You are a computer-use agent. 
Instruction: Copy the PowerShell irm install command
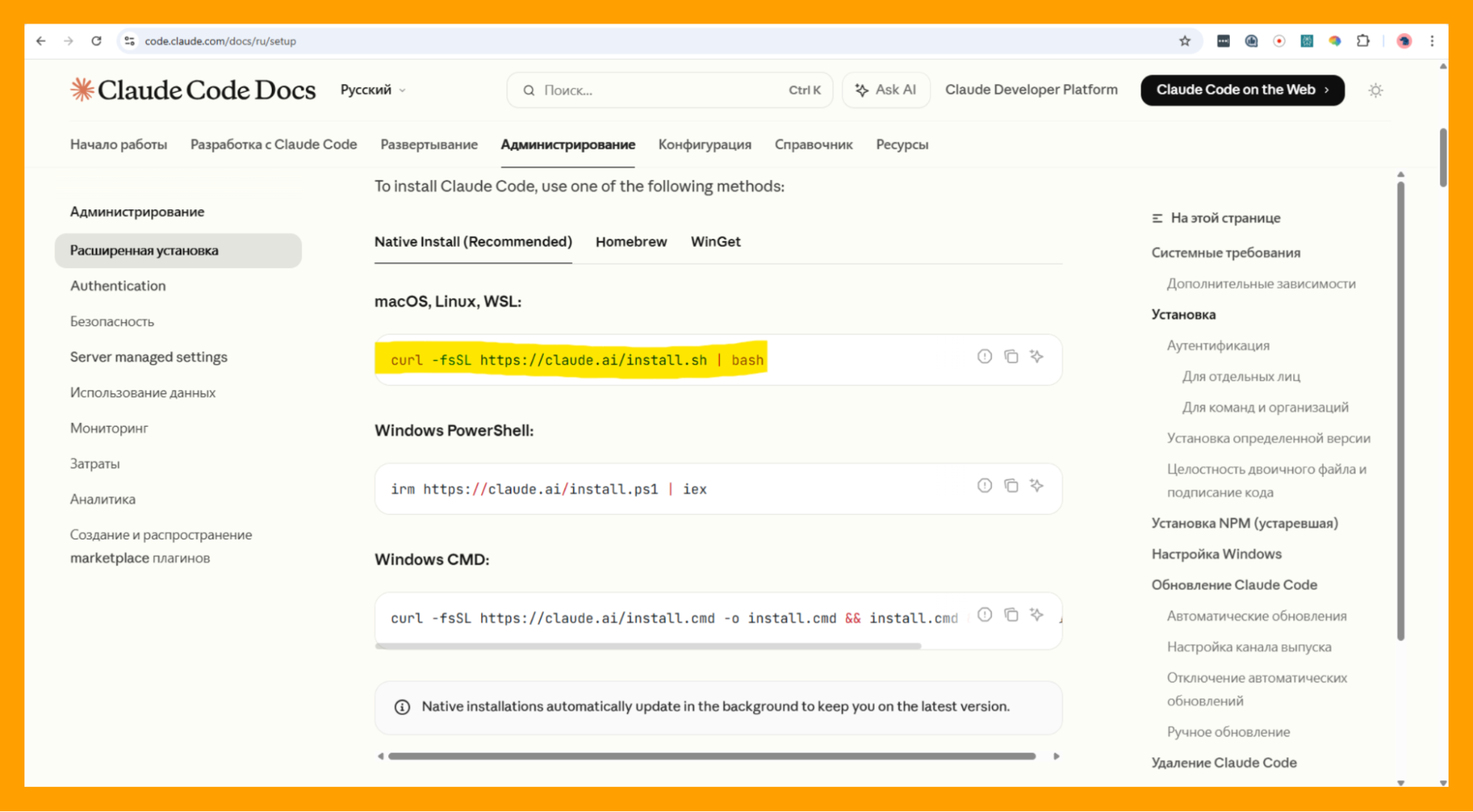1011,486
